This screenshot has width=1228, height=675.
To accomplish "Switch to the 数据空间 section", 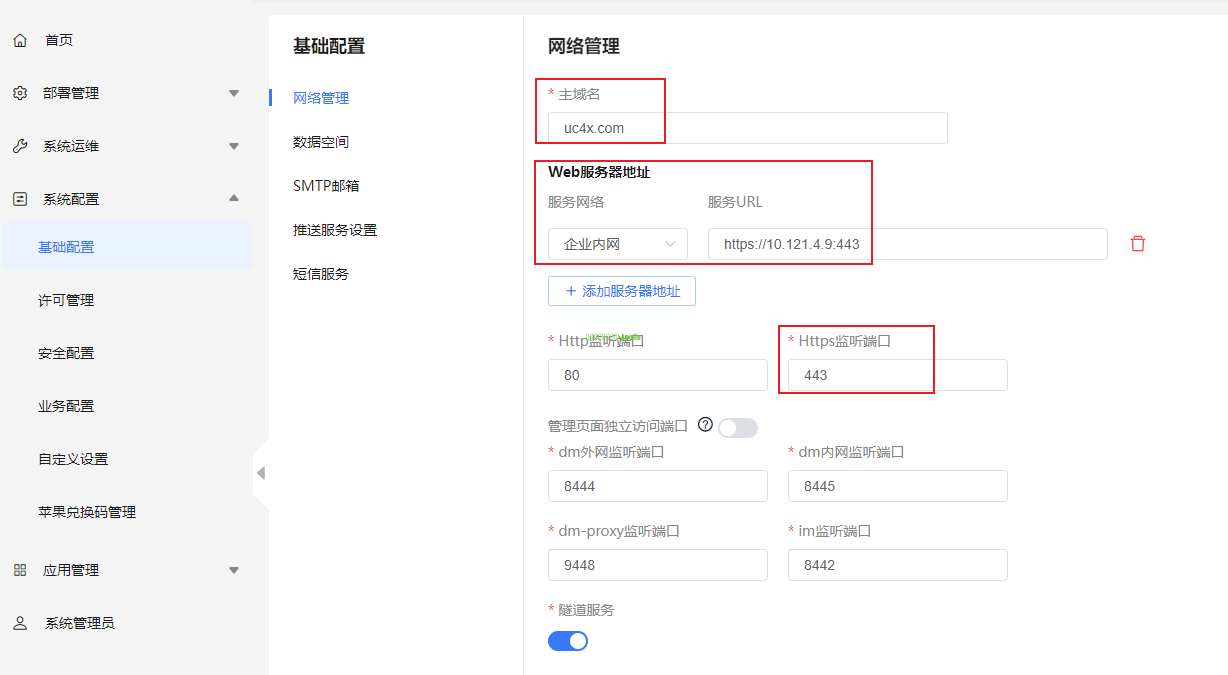I will pyautogui.click(x=321, y=142).
